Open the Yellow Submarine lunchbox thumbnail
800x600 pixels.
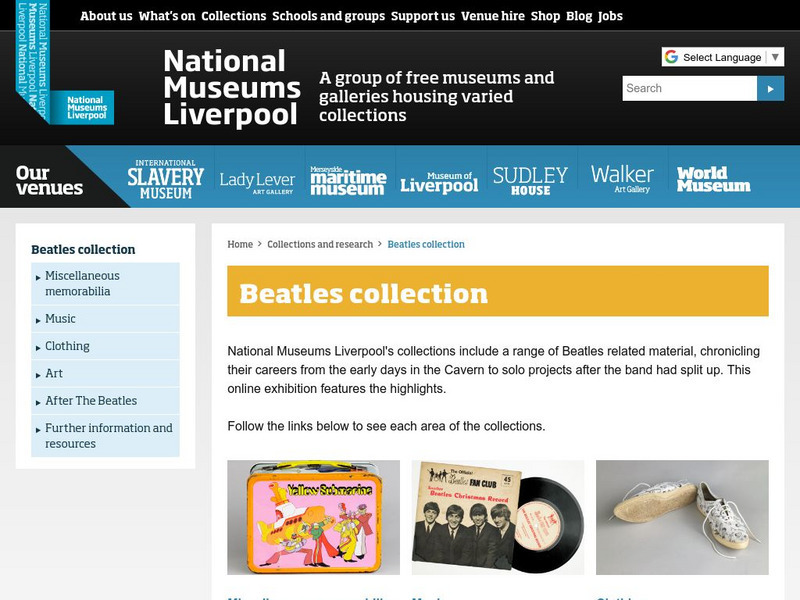313,517
